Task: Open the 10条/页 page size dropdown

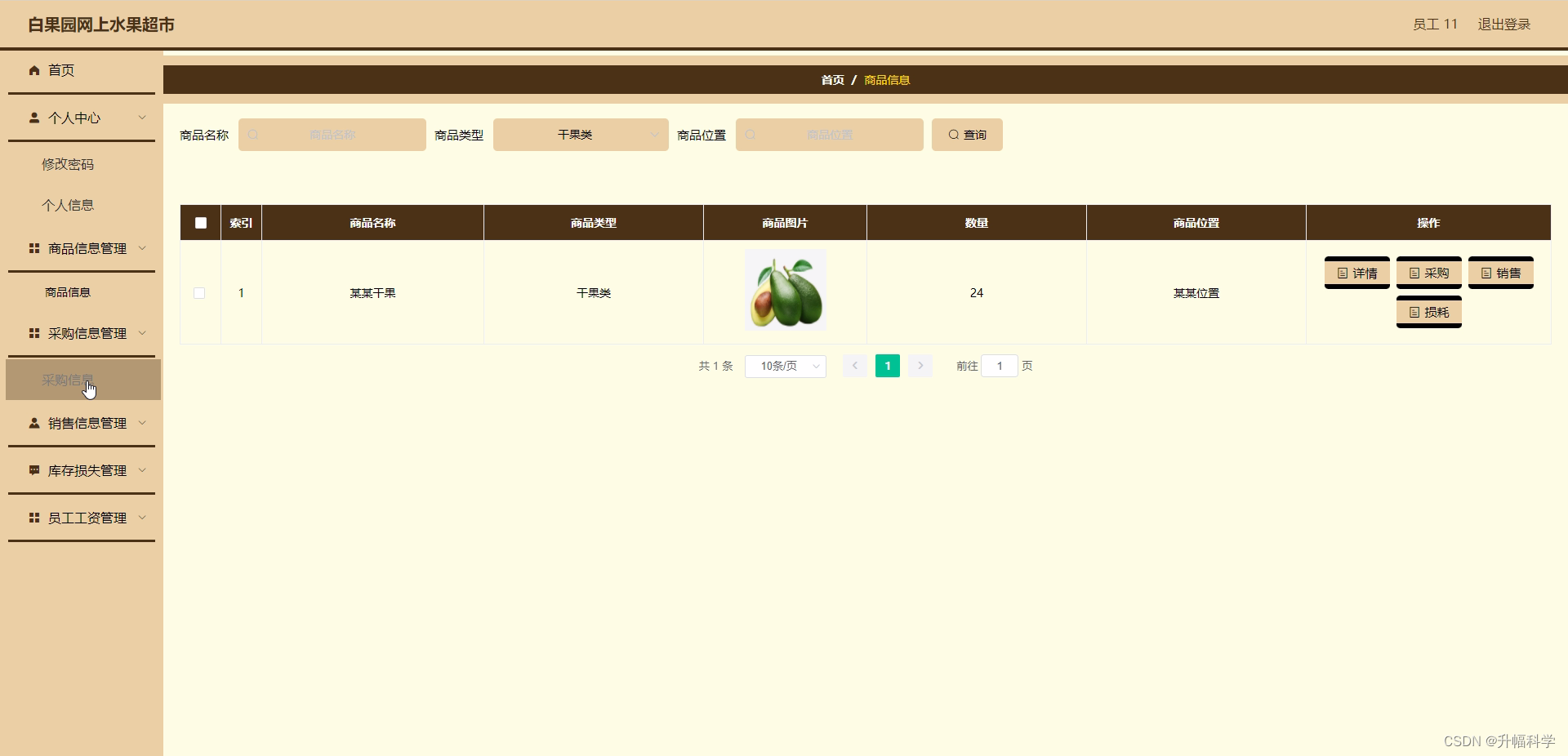Action: pyautogui.click(x=785, y=367)
